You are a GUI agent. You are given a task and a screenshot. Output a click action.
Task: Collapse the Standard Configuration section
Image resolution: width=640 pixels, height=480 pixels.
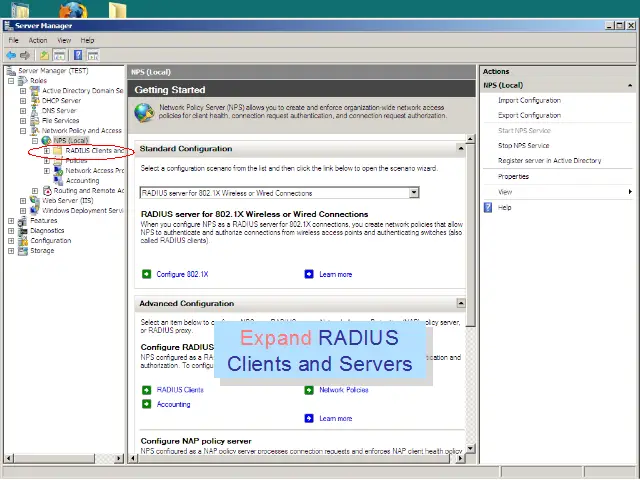[x=461, y=148]
